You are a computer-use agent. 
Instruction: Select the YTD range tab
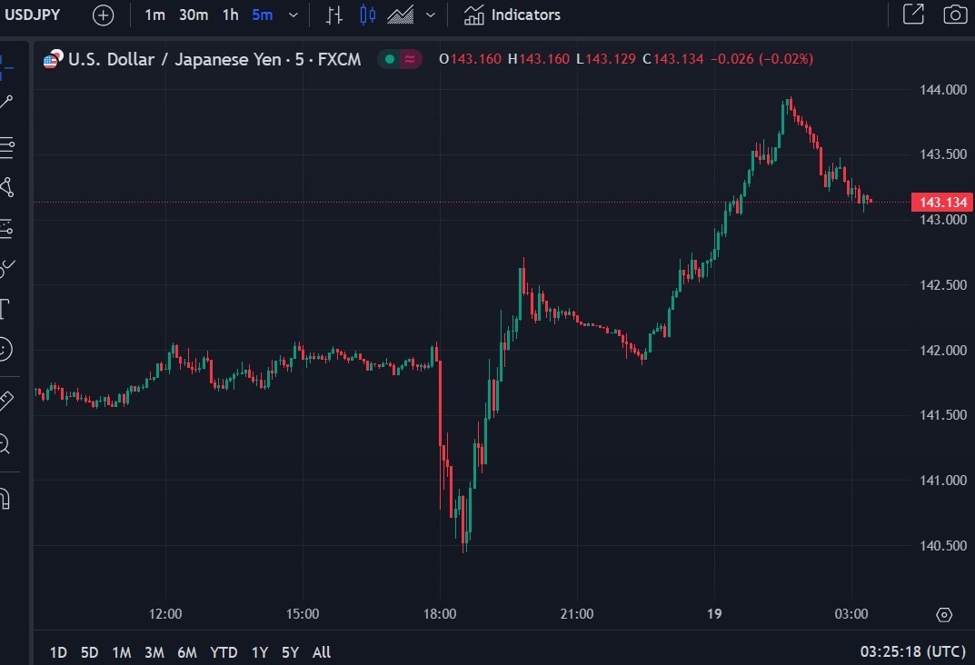tap(224, 652)
